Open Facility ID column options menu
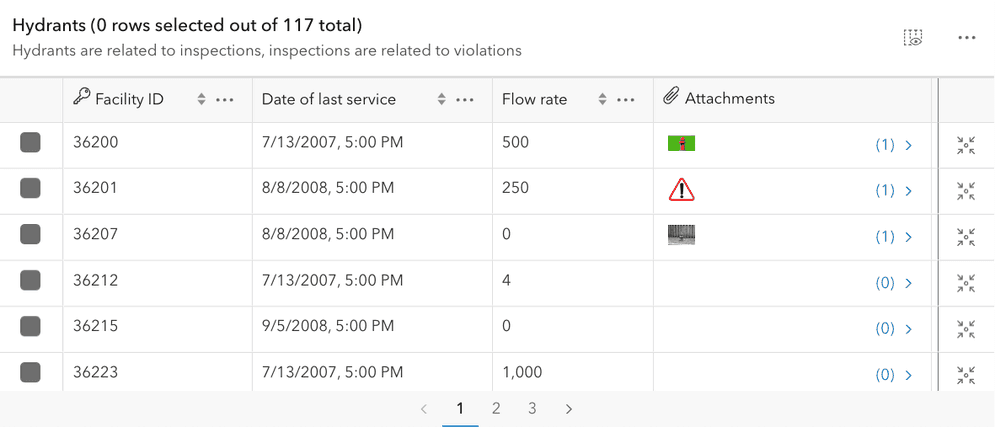Viewport: 995px width, 427px height. 225,99
